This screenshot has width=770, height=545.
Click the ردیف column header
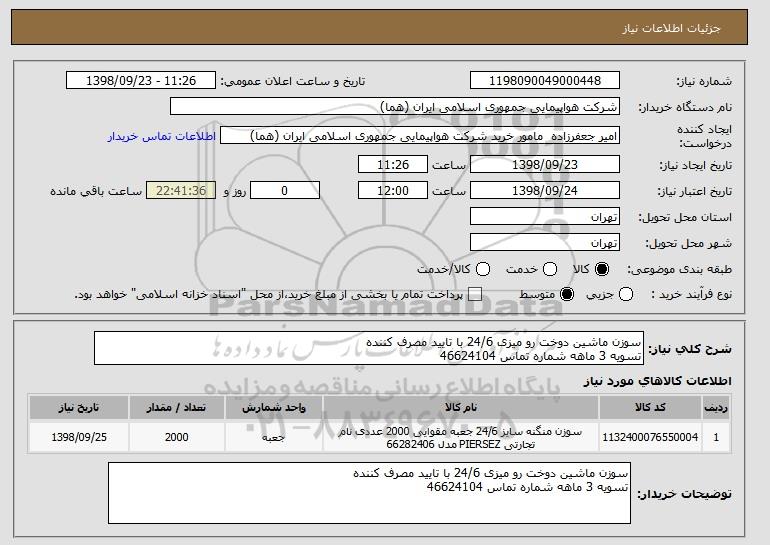[716, 408]
